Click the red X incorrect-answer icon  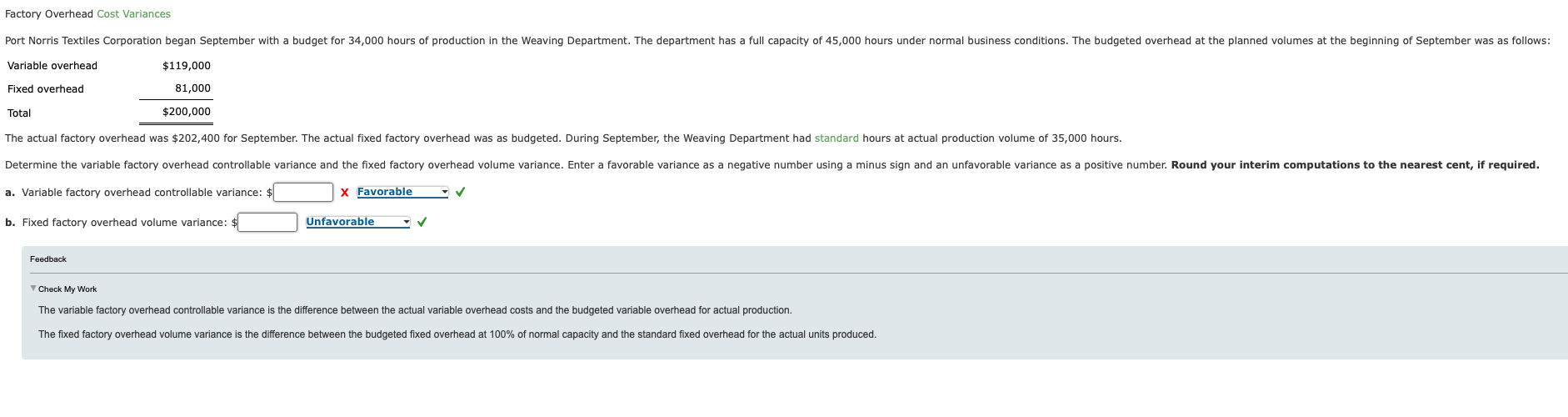click(x=344, y=193)
